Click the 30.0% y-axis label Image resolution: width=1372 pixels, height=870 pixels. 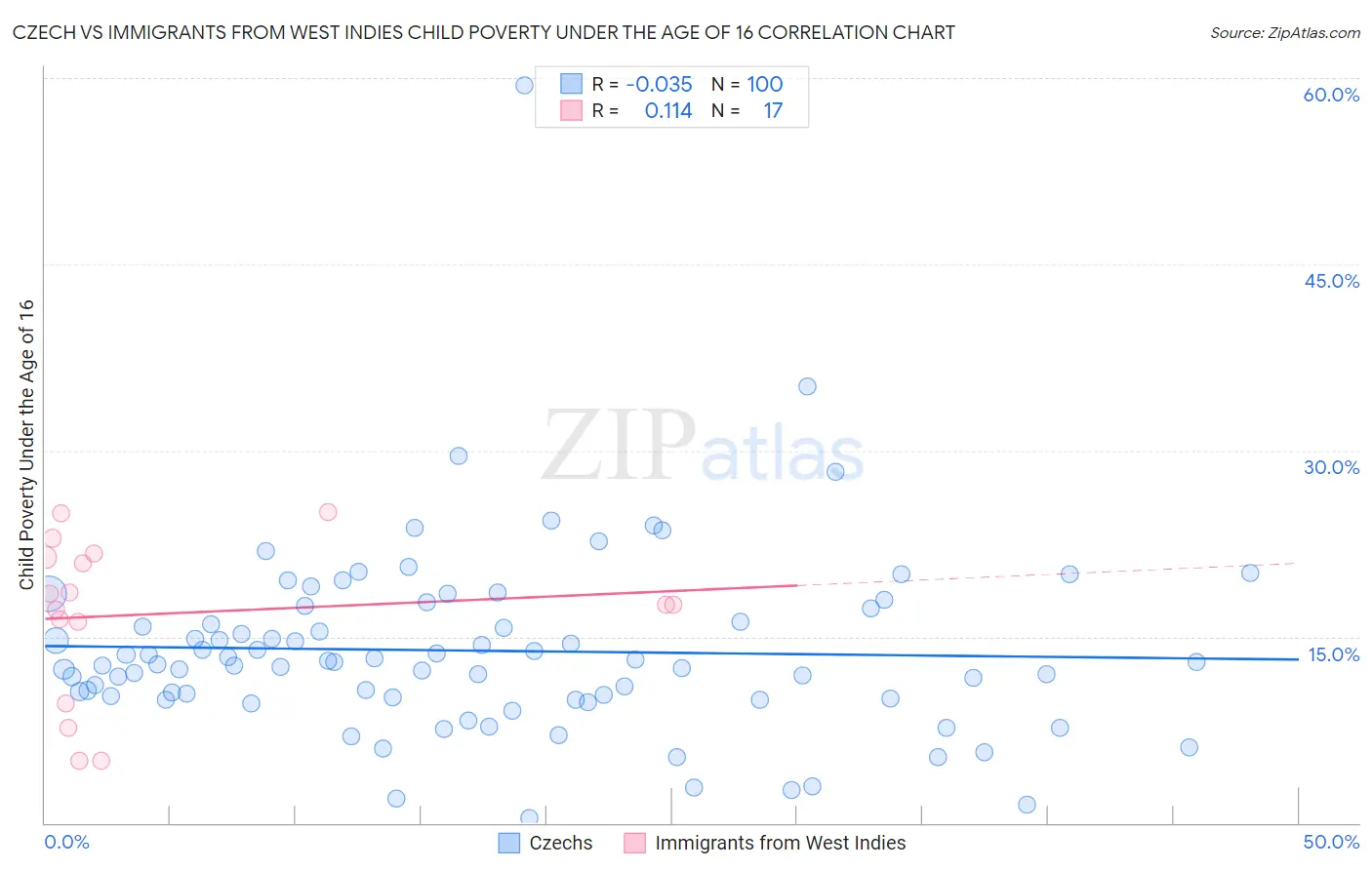click(x=1331, y=467)
